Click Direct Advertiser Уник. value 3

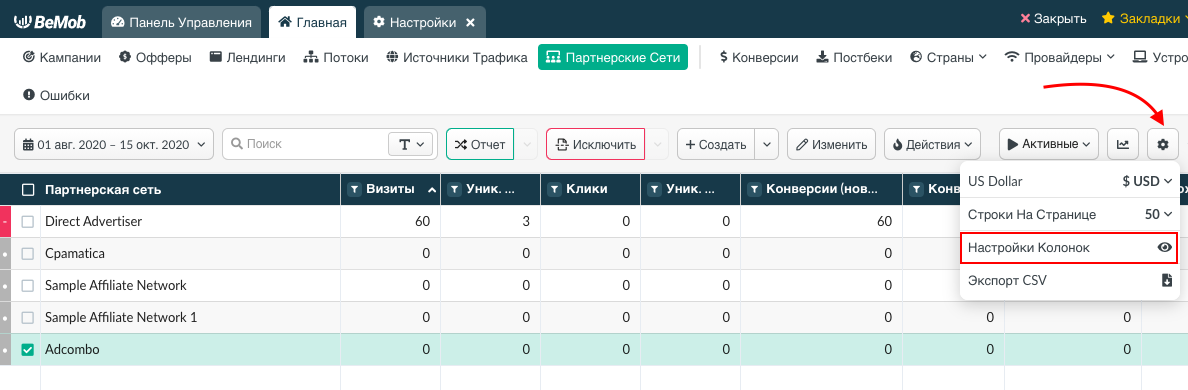[x=527, y=222]
